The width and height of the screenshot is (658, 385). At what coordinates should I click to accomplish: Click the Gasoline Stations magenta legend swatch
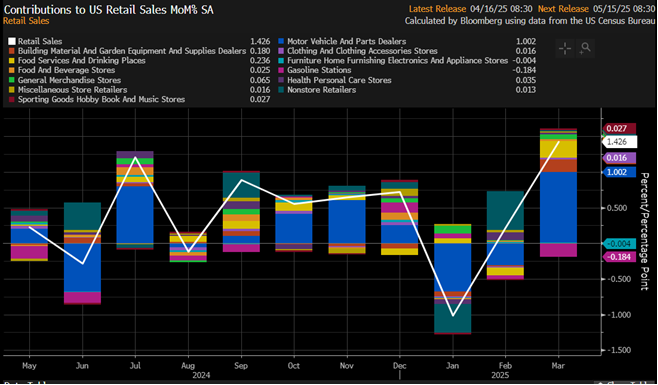[x=282, y=71]
